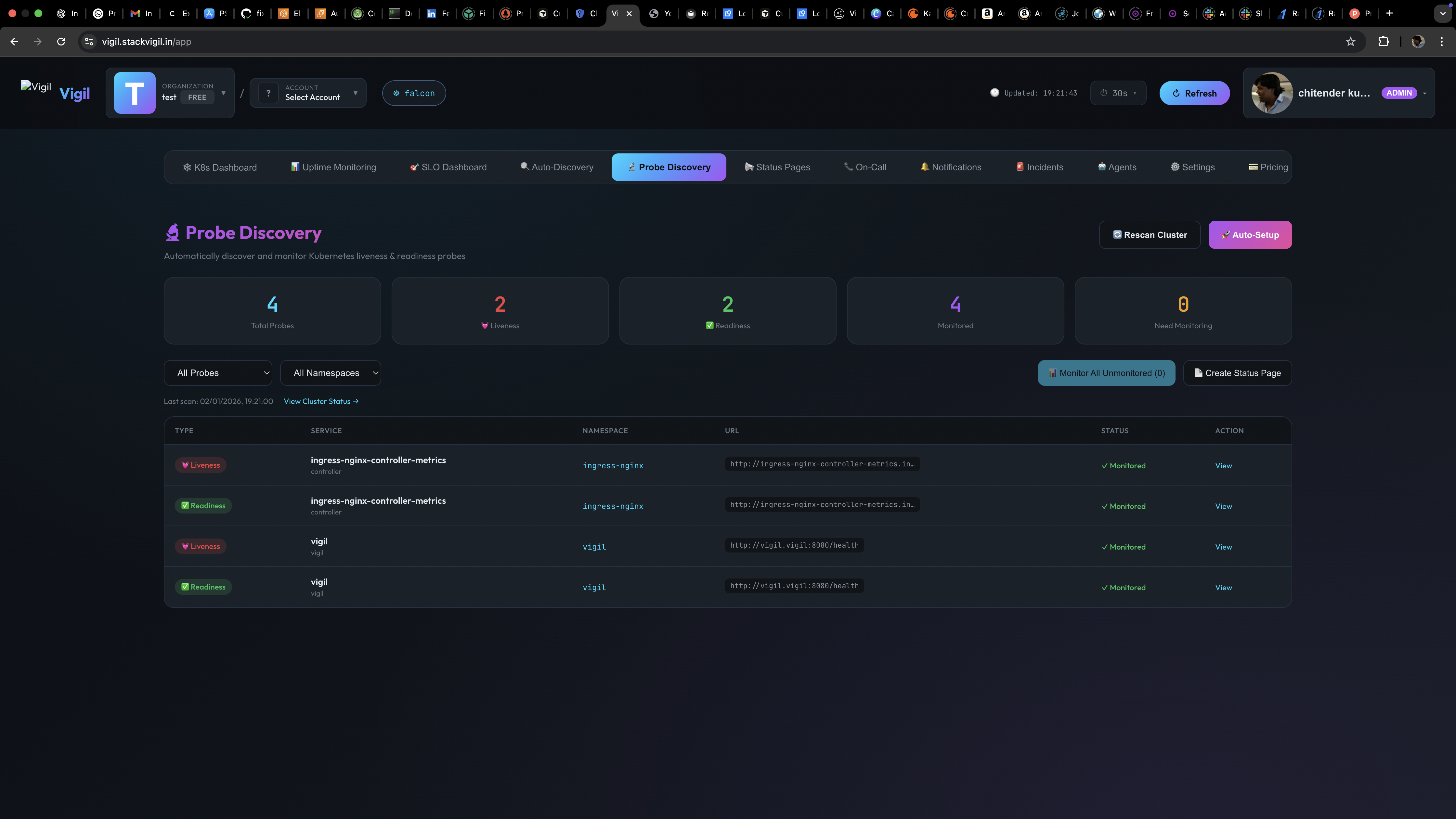Follow the View Cluster Status link
Viewport: 1456px width, 819px height.
coord(320,401)
